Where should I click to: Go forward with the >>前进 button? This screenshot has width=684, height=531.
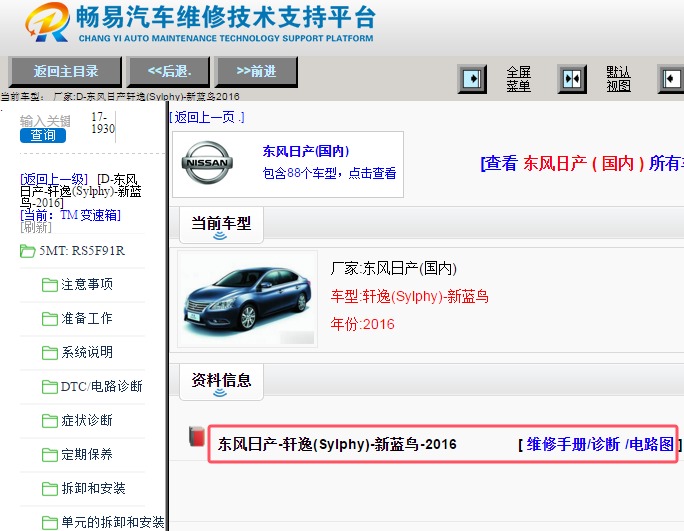(256, 72)
